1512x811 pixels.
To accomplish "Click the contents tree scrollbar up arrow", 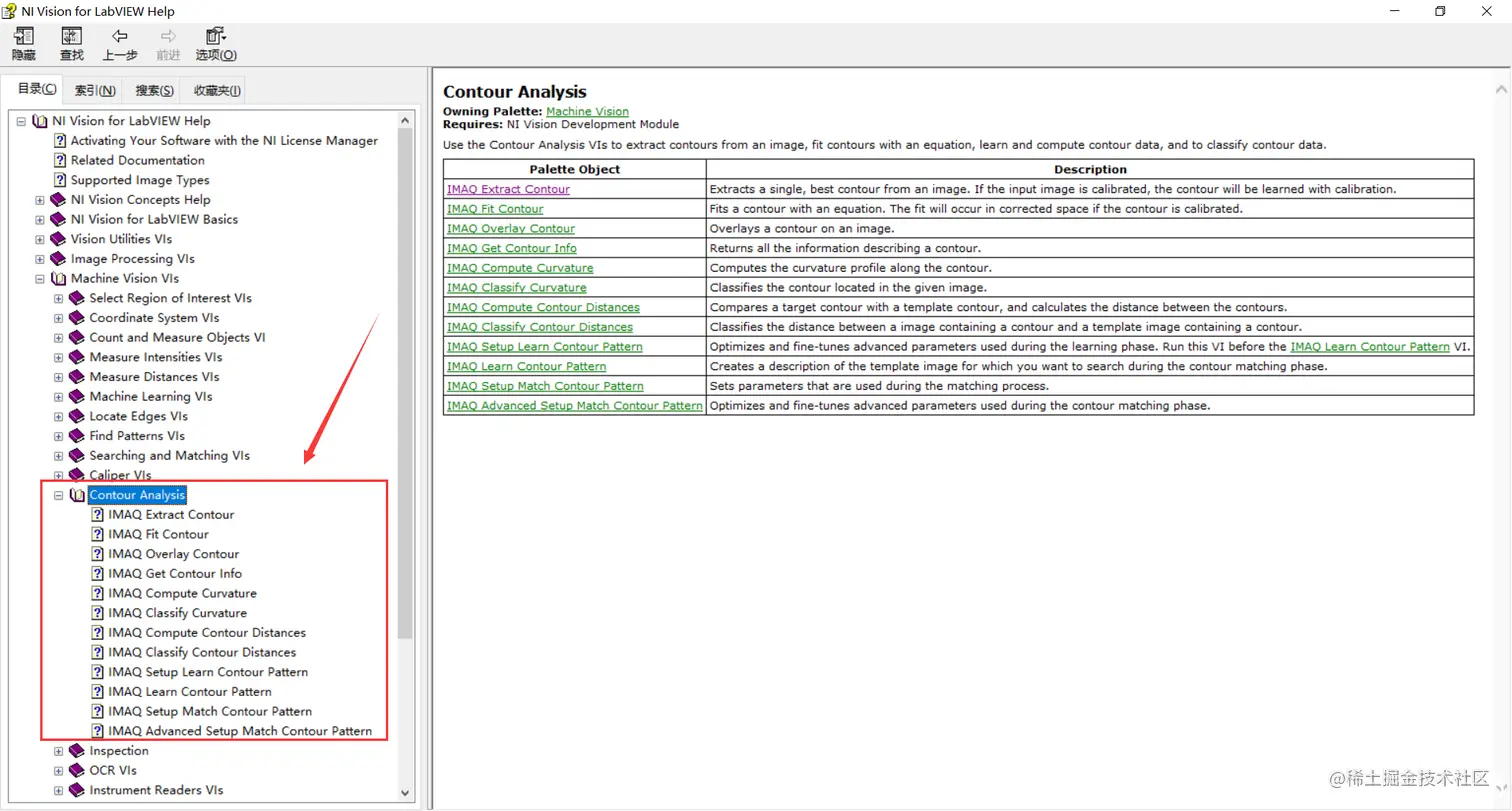I will tap(405, 120).
